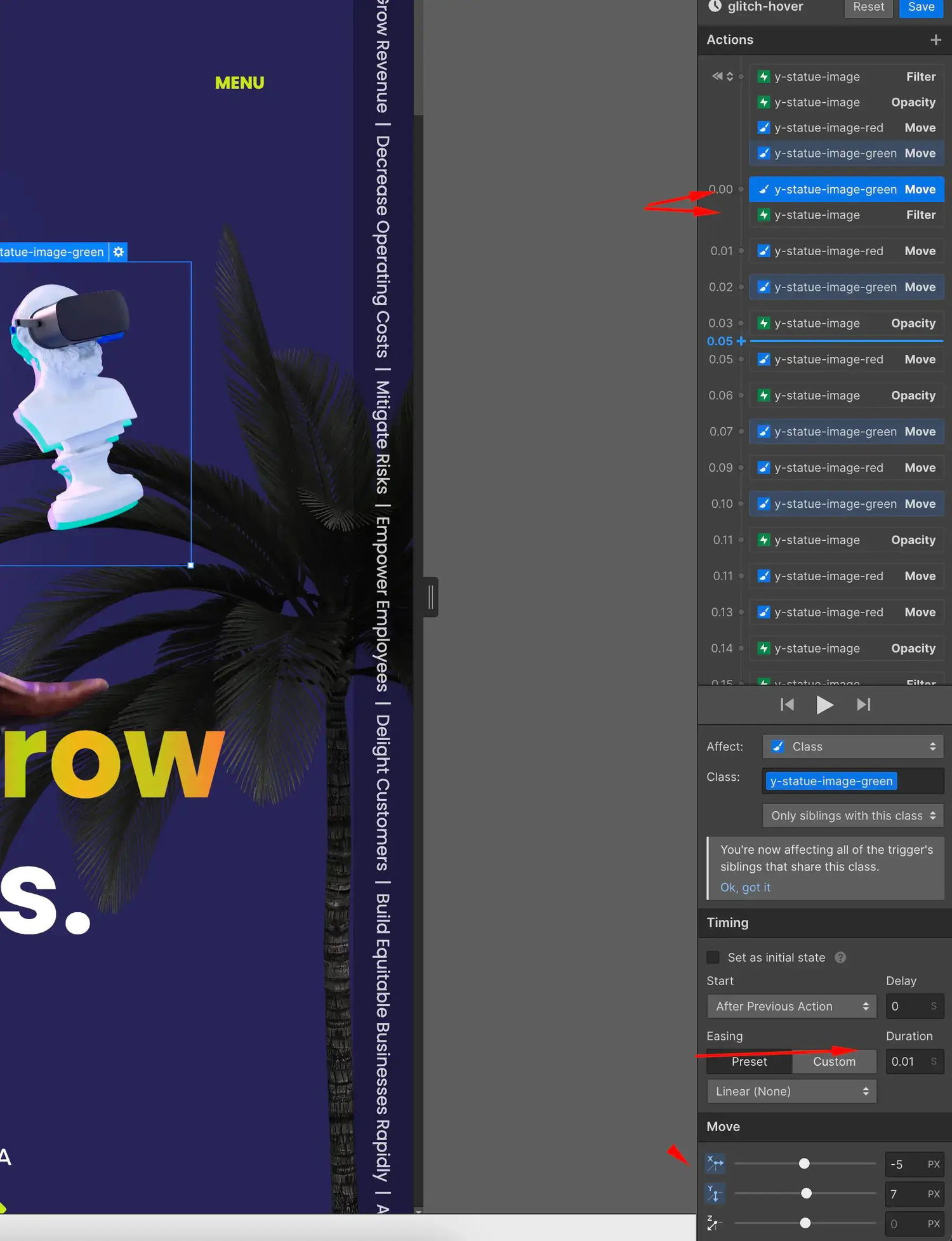
Task: Open the Affect Class dropdown
Action: pyautogui.click(x=853, y=747)
